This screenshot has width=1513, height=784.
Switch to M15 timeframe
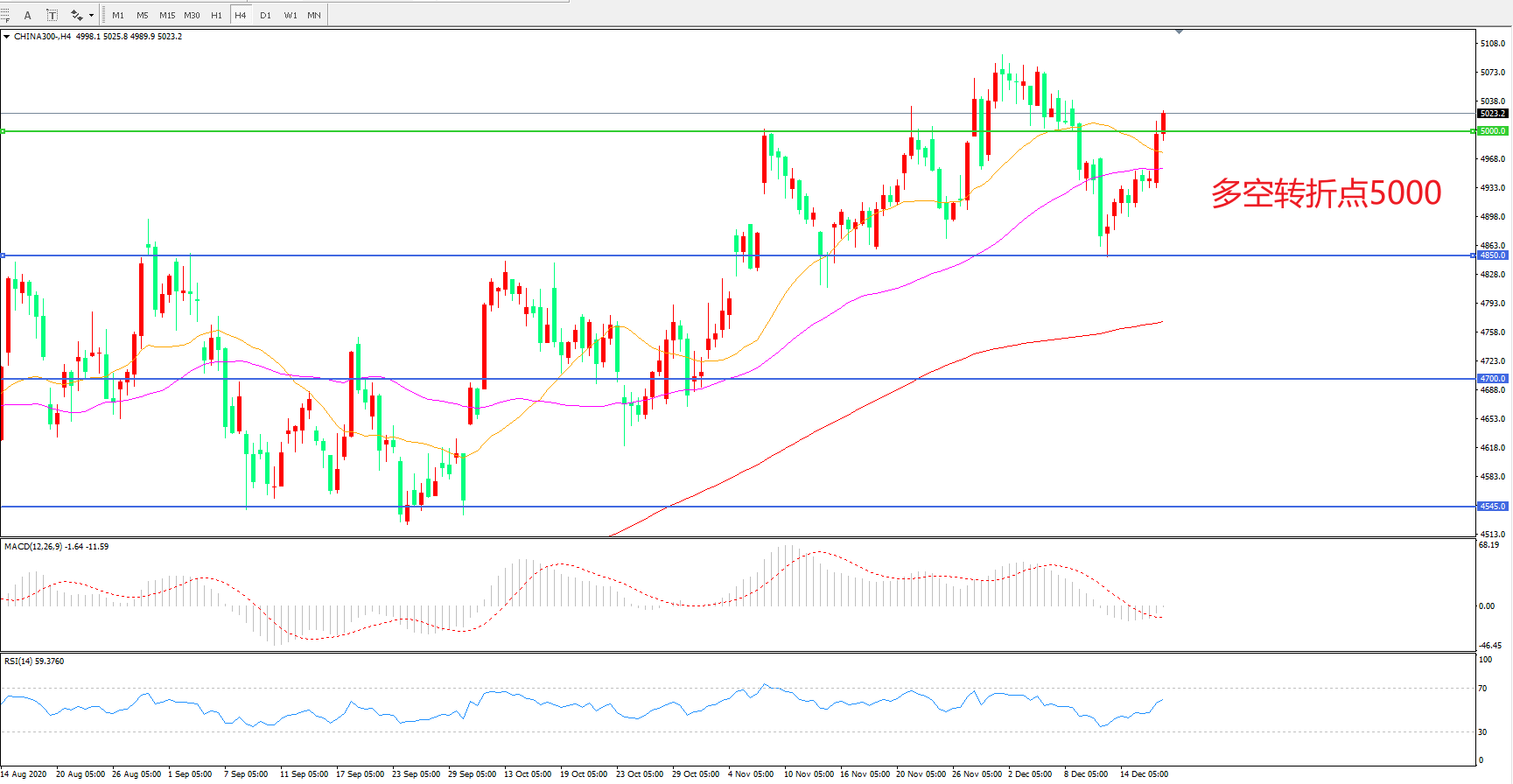tap(166, 15)
